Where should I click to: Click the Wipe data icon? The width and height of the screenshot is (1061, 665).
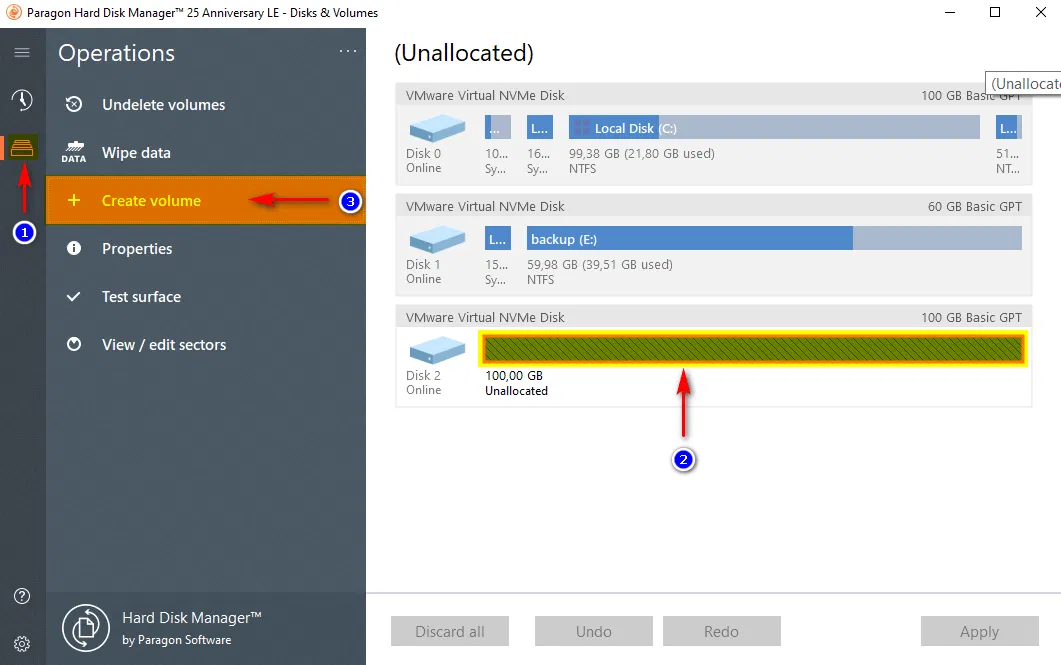pos(74,152)
